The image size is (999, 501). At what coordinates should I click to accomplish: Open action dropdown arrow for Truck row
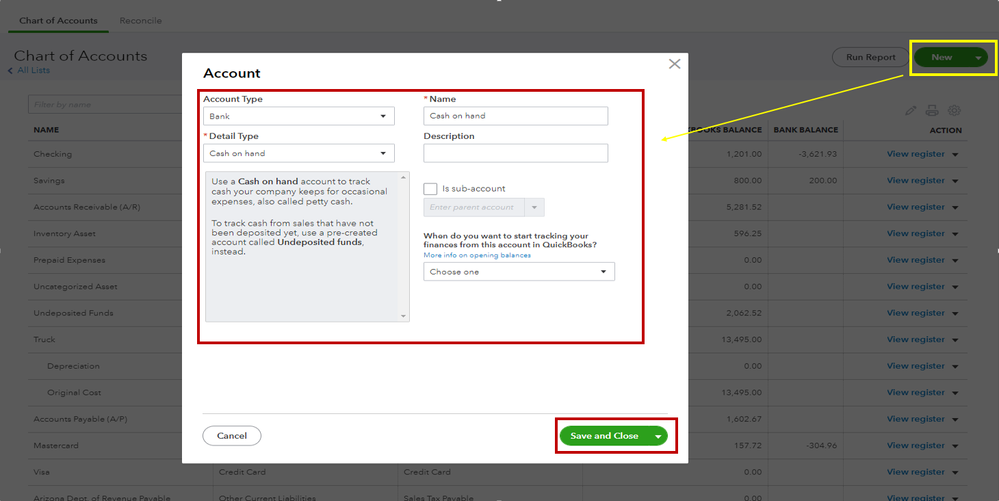click(x=955, y=340)
